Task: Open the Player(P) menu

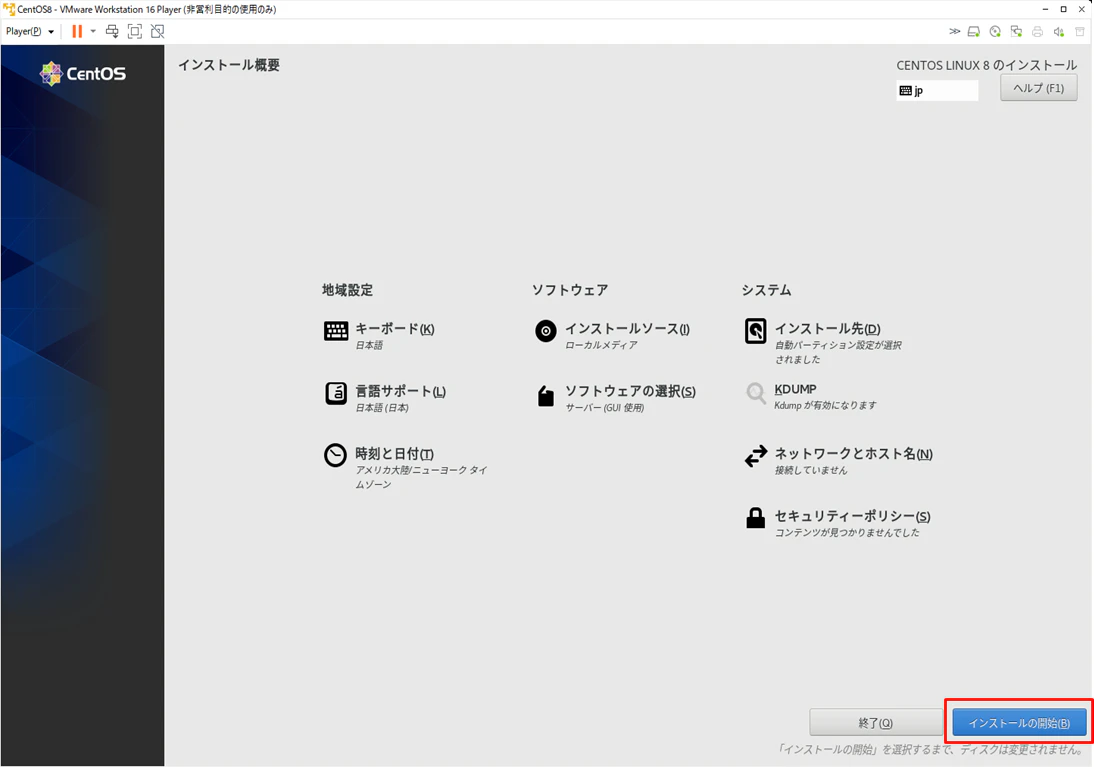Action: [x=29, y=31]
